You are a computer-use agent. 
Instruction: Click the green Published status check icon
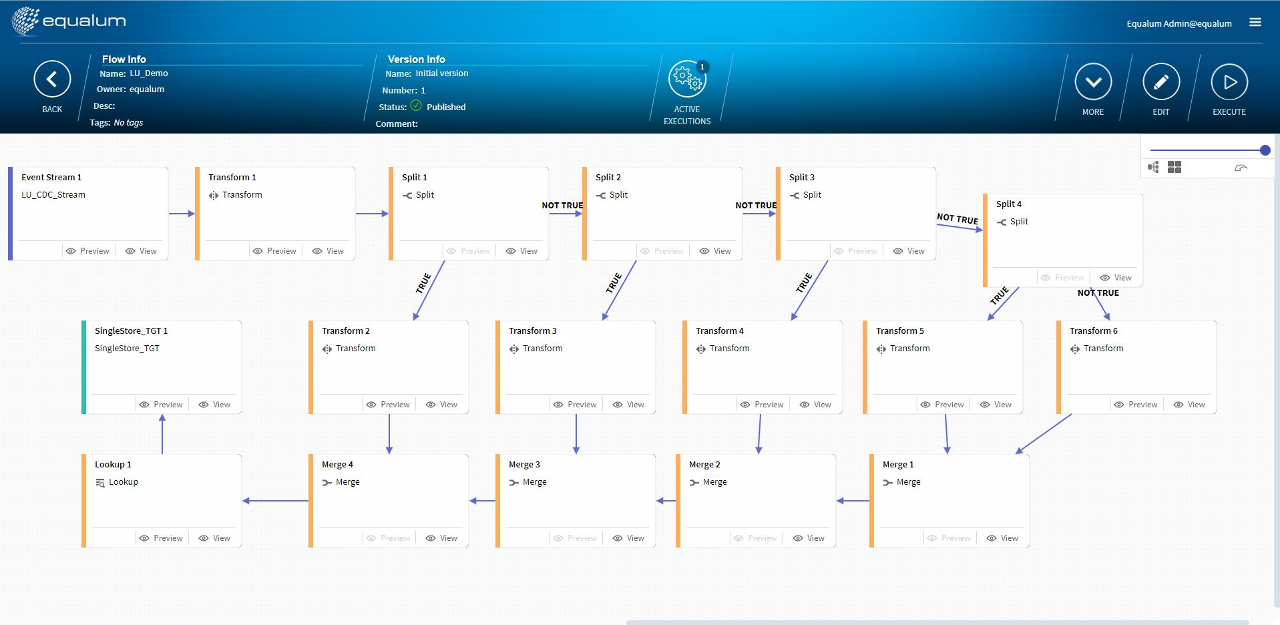tap(416, 105)
